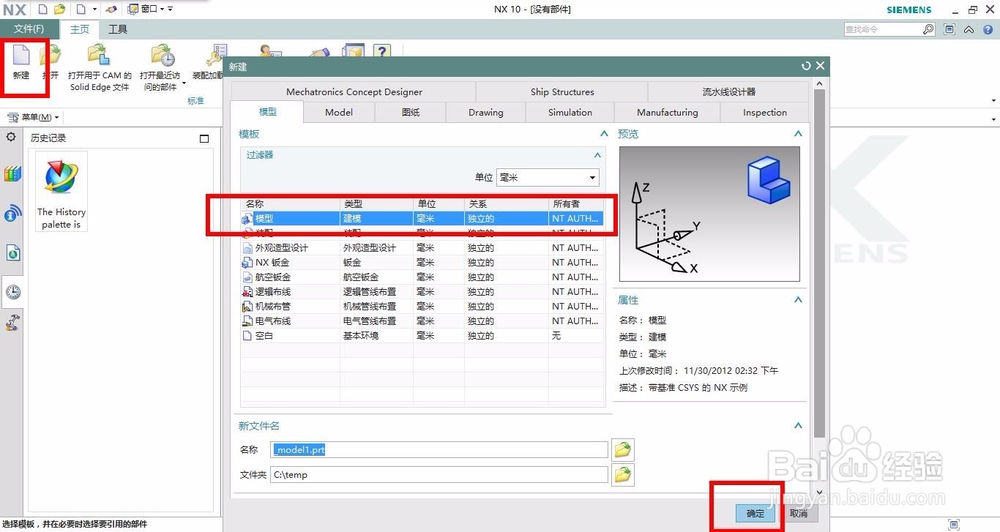
Task: Browse for 文件夹 folder location icon
Action: tap(622, 475)
